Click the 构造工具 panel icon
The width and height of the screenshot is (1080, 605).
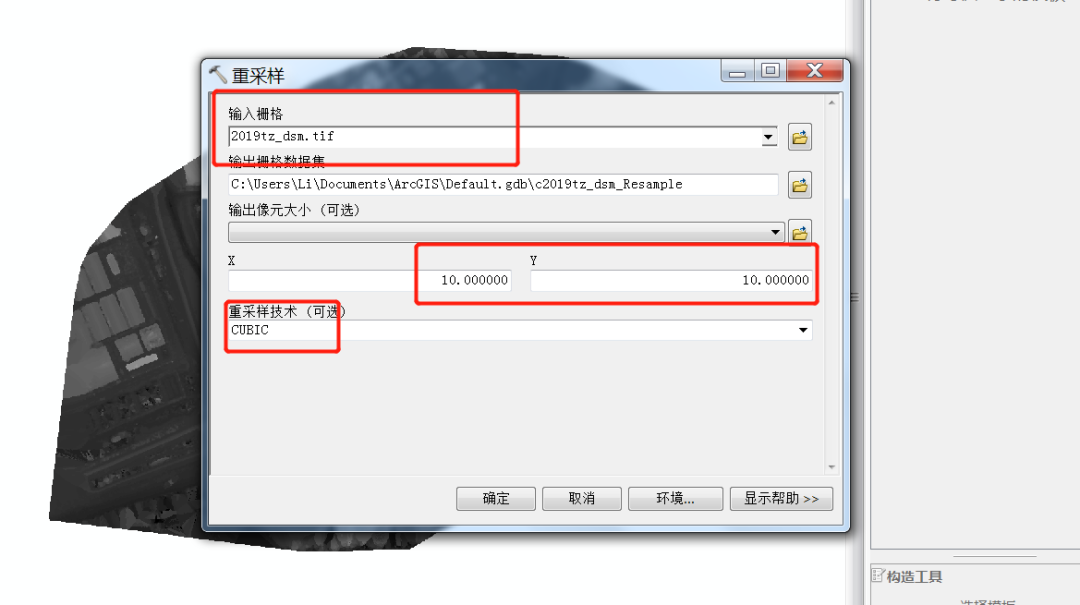(878, 575)
